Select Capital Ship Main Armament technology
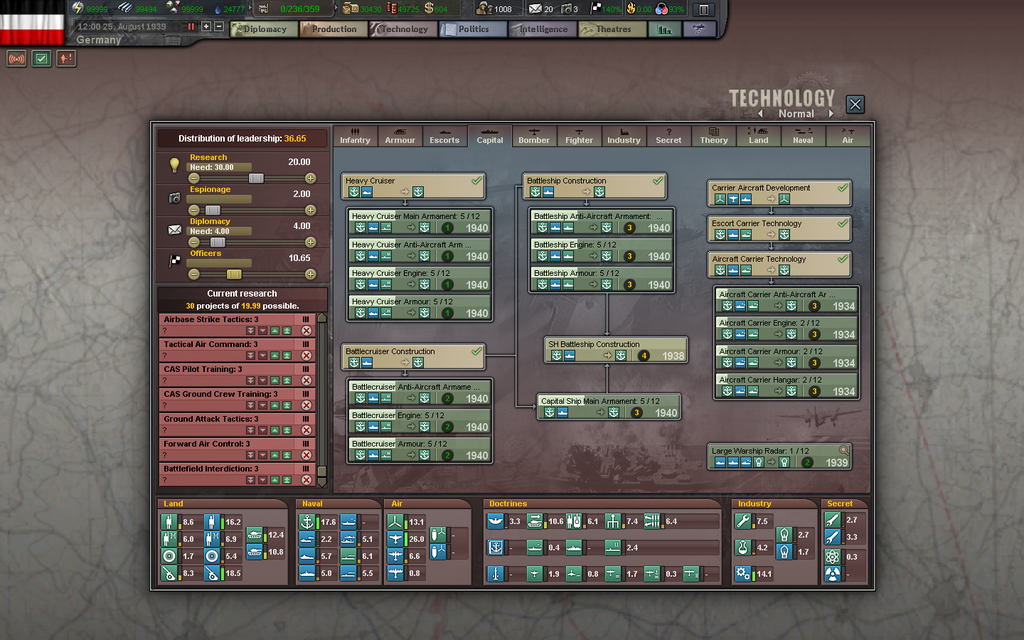 609,407
